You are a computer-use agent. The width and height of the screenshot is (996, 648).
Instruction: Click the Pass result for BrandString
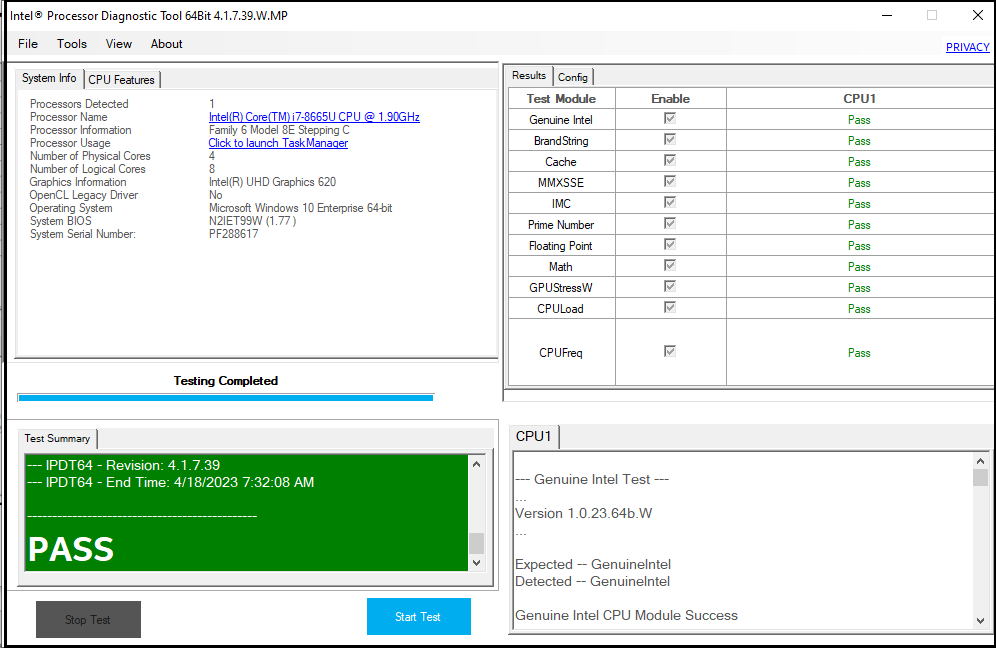859,140
